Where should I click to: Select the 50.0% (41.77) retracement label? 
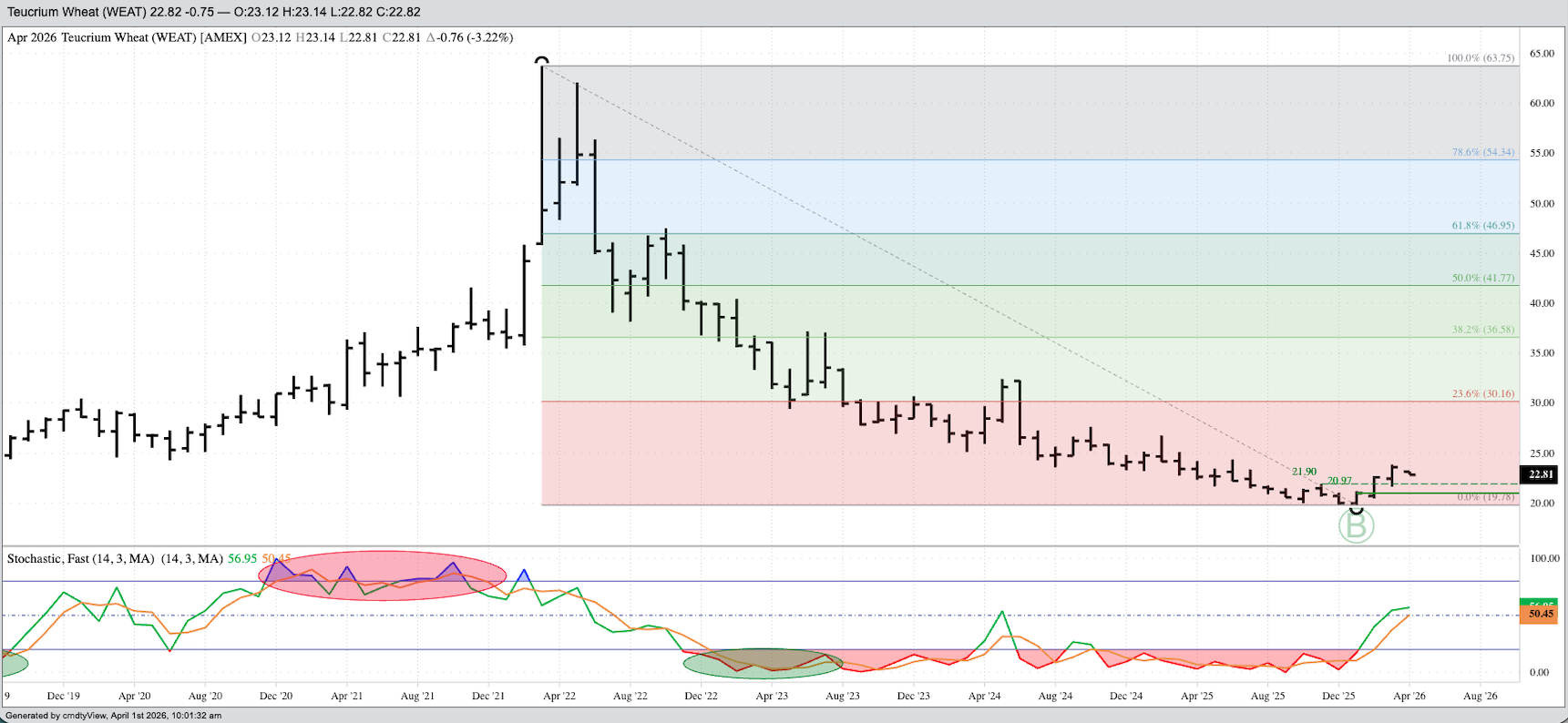click(1482, 278)
